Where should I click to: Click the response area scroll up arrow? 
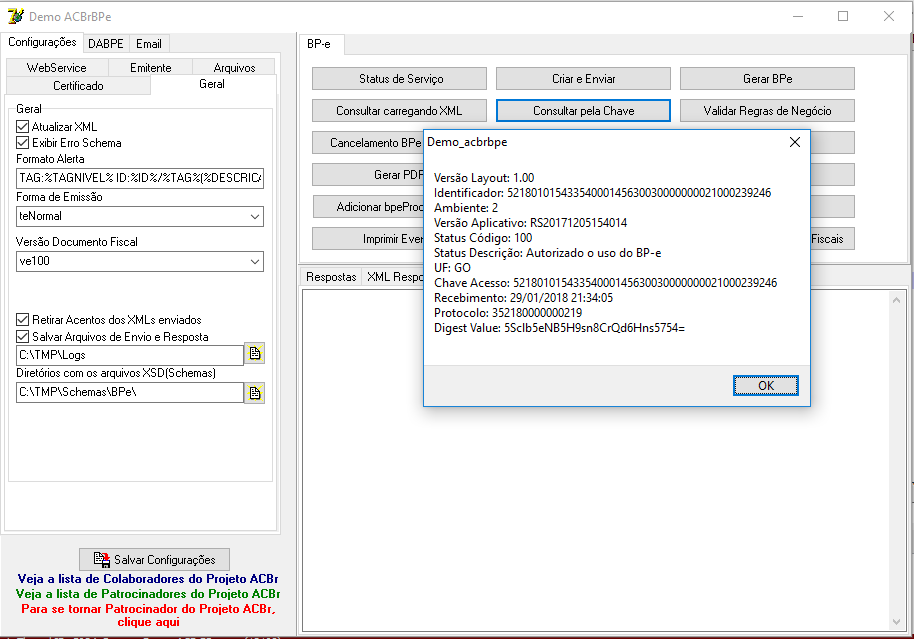[x=897, y=300]
